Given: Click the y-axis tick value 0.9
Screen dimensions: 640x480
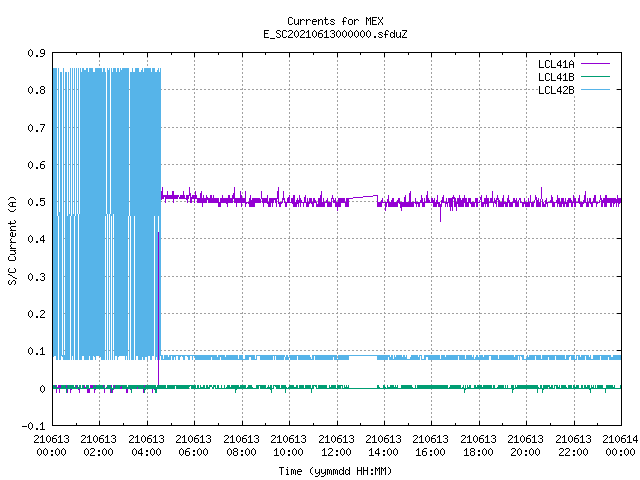Looking at the screenshot, I should pos(36,53).
